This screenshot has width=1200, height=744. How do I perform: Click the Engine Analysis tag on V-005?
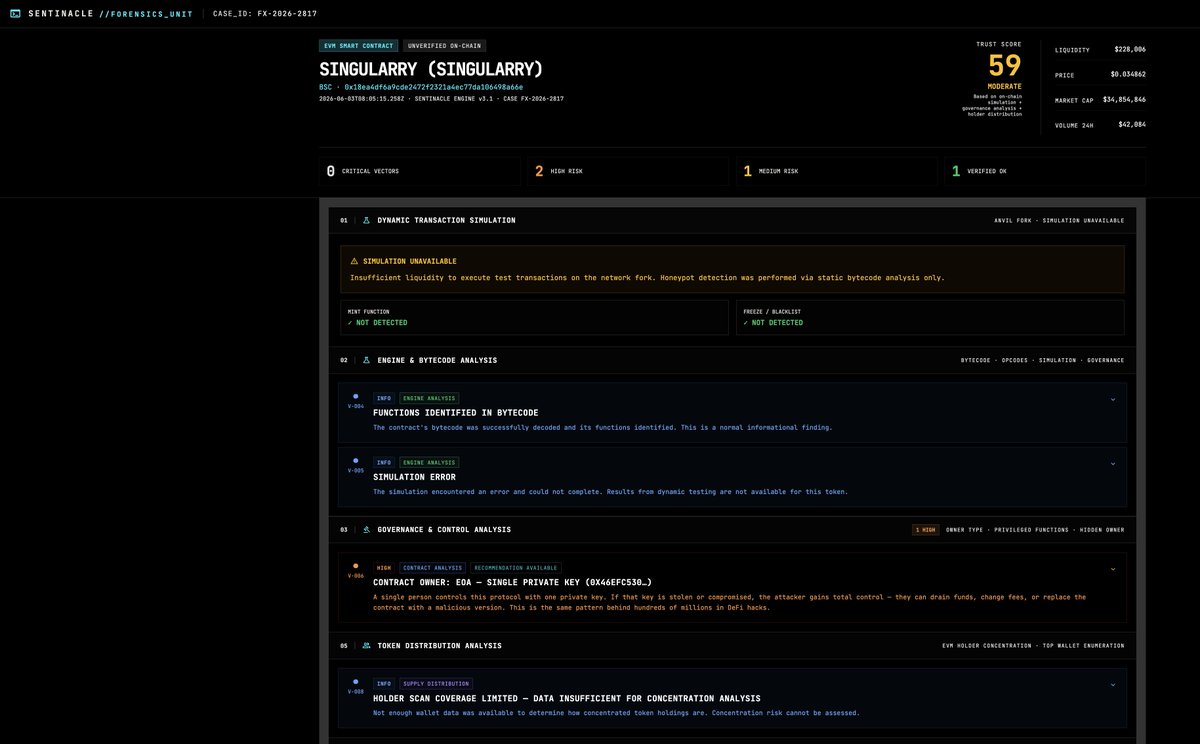pyautogui.click(x=429, y=462)
